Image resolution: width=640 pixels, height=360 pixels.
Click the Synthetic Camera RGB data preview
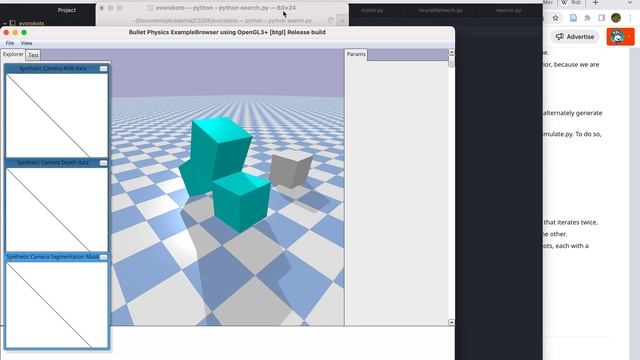[x=57, y=115]
